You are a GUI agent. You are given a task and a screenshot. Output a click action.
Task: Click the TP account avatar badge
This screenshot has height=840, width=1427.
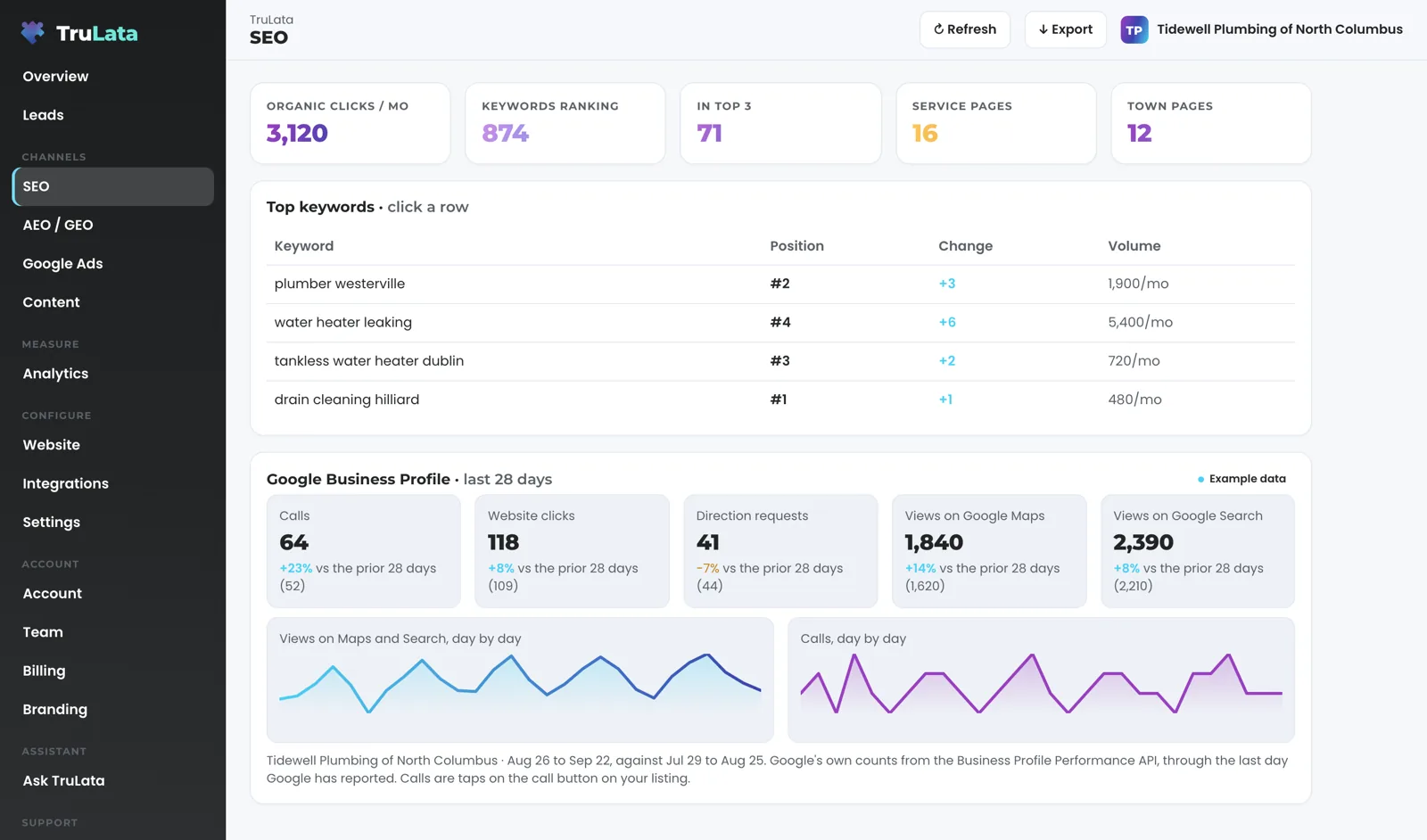1134,29
